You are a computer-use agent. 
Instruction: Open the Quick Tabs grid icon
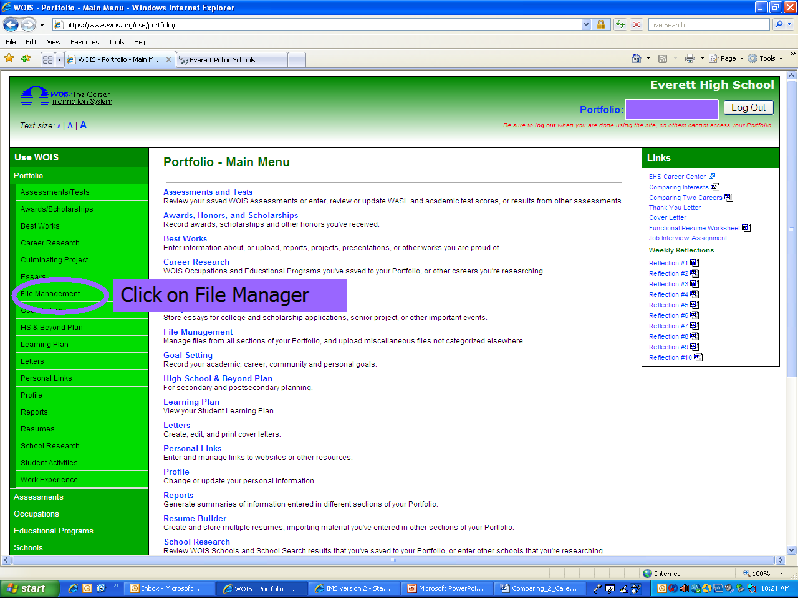coord(47,60)
